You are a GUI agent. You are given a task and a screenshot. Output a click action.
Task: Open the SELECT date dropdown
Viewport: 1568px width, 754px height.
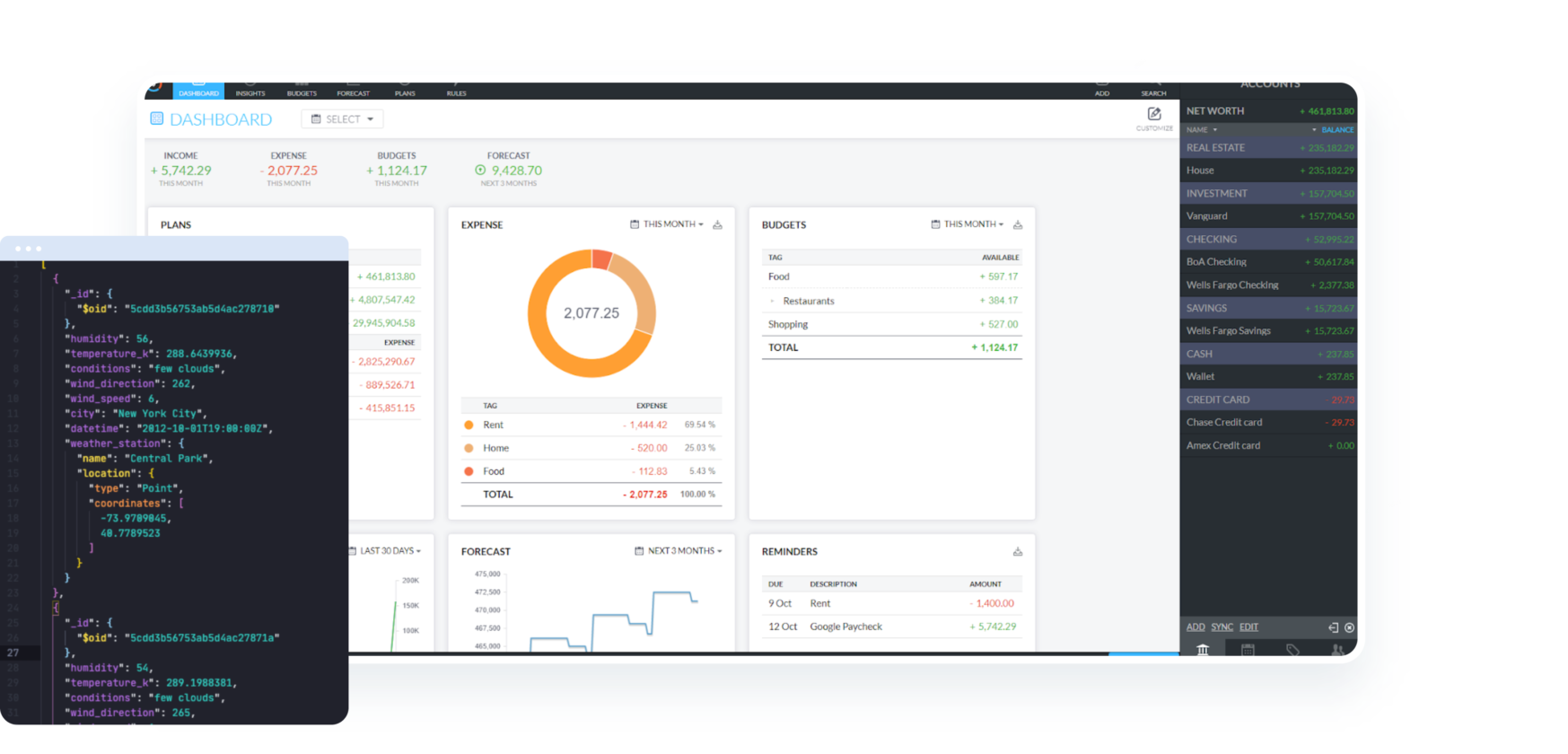[342, 118]
